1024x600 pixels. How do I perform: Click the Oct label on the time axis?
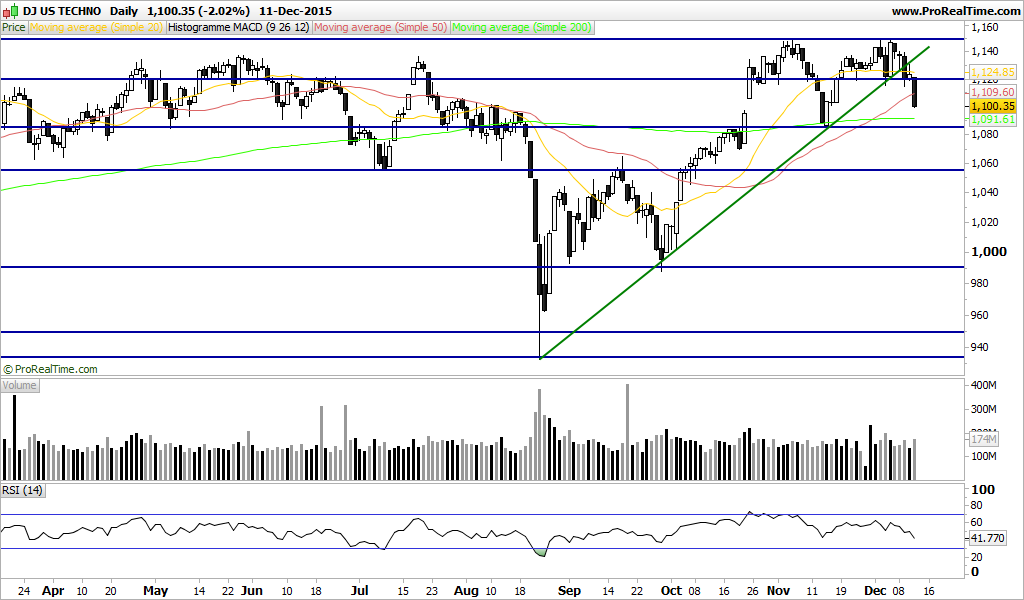tap(671, 591)
